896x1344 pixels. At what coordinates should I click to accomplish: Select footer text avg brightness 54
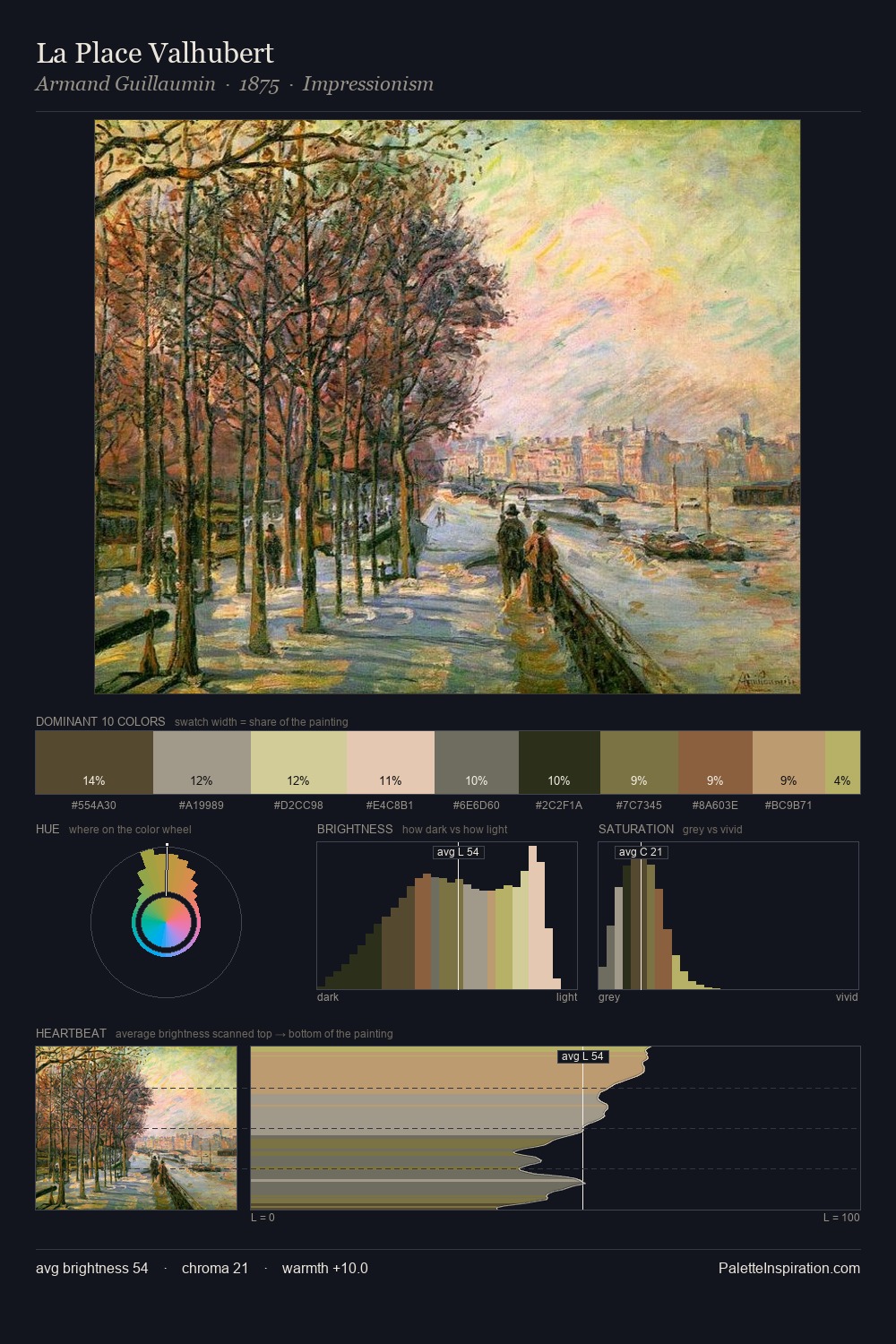[92, 1269]
